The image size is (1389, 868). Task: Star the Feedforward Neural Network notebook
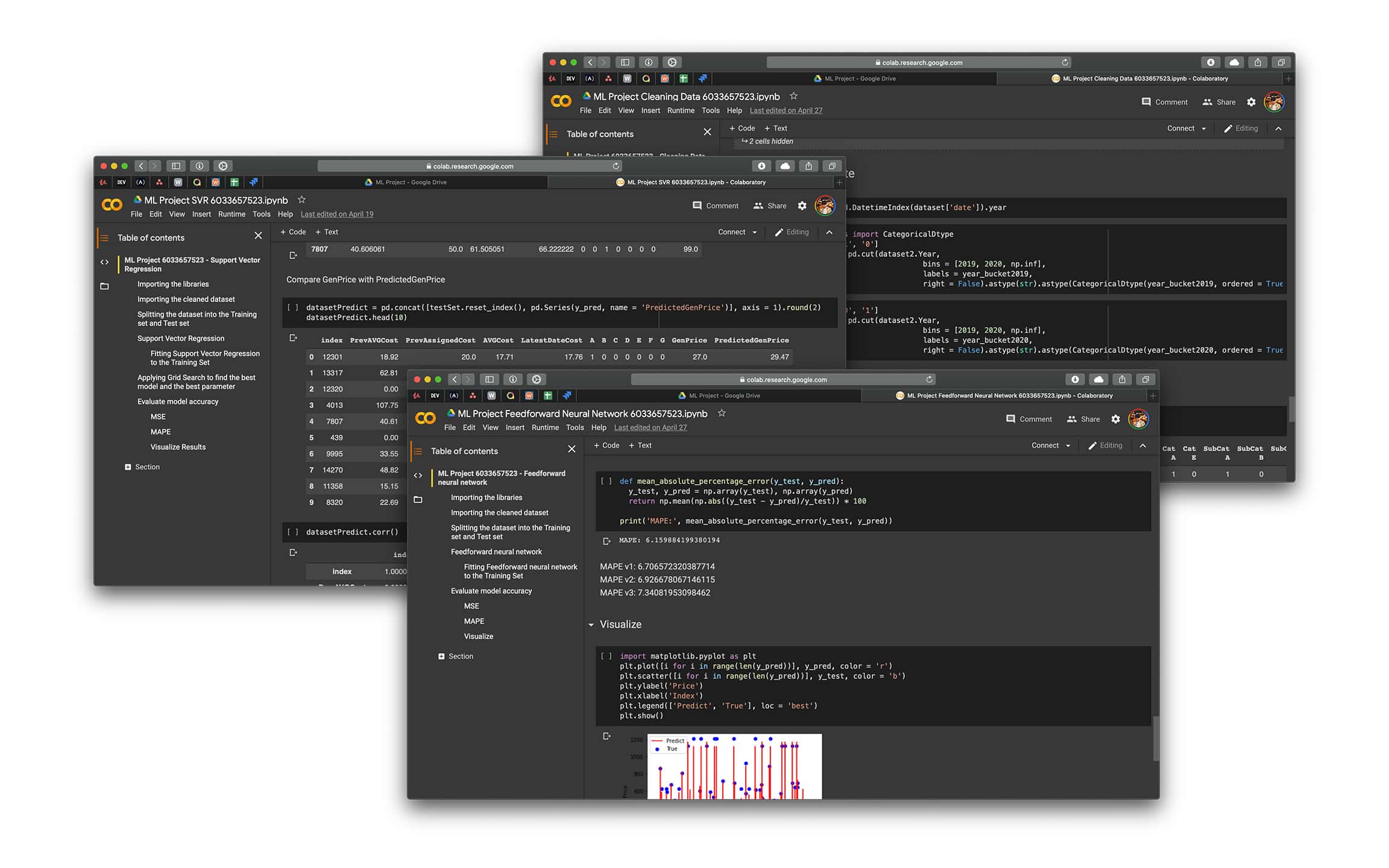[722, 413]
